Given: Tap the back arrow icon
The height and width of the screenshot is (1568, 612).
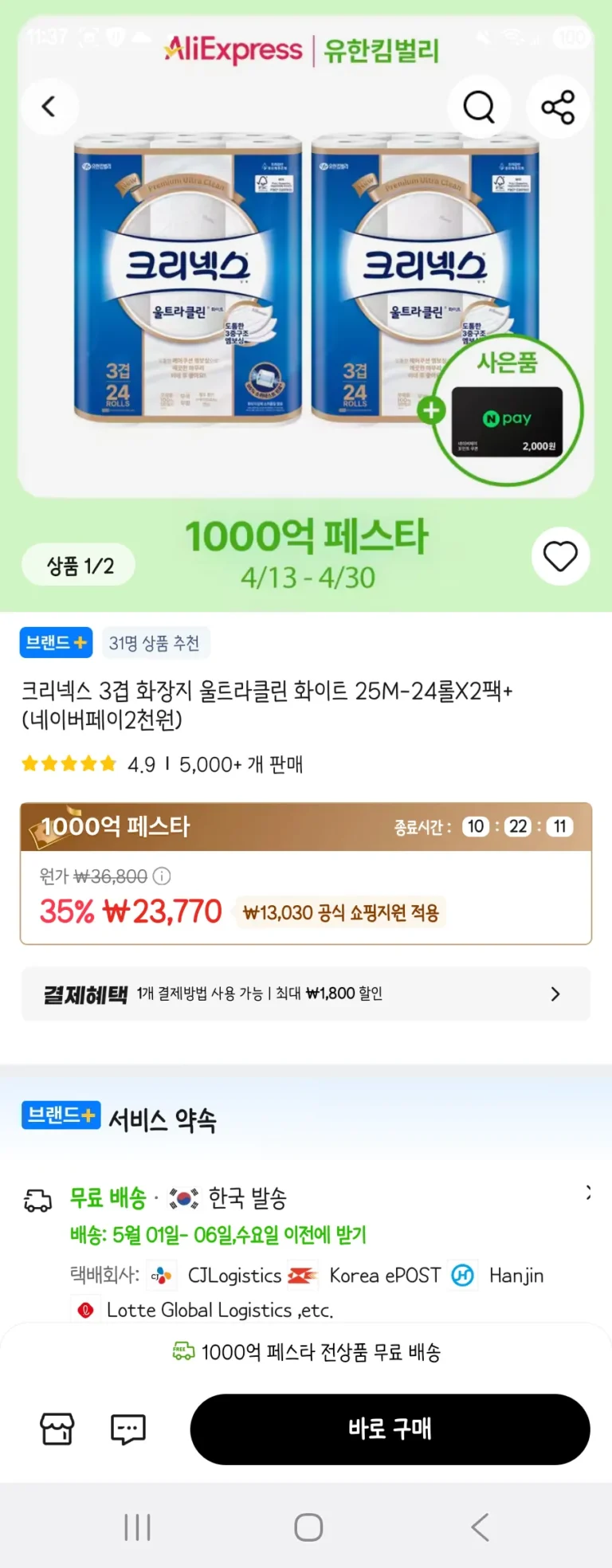Looking at the screenshot, I should point(49,107).
